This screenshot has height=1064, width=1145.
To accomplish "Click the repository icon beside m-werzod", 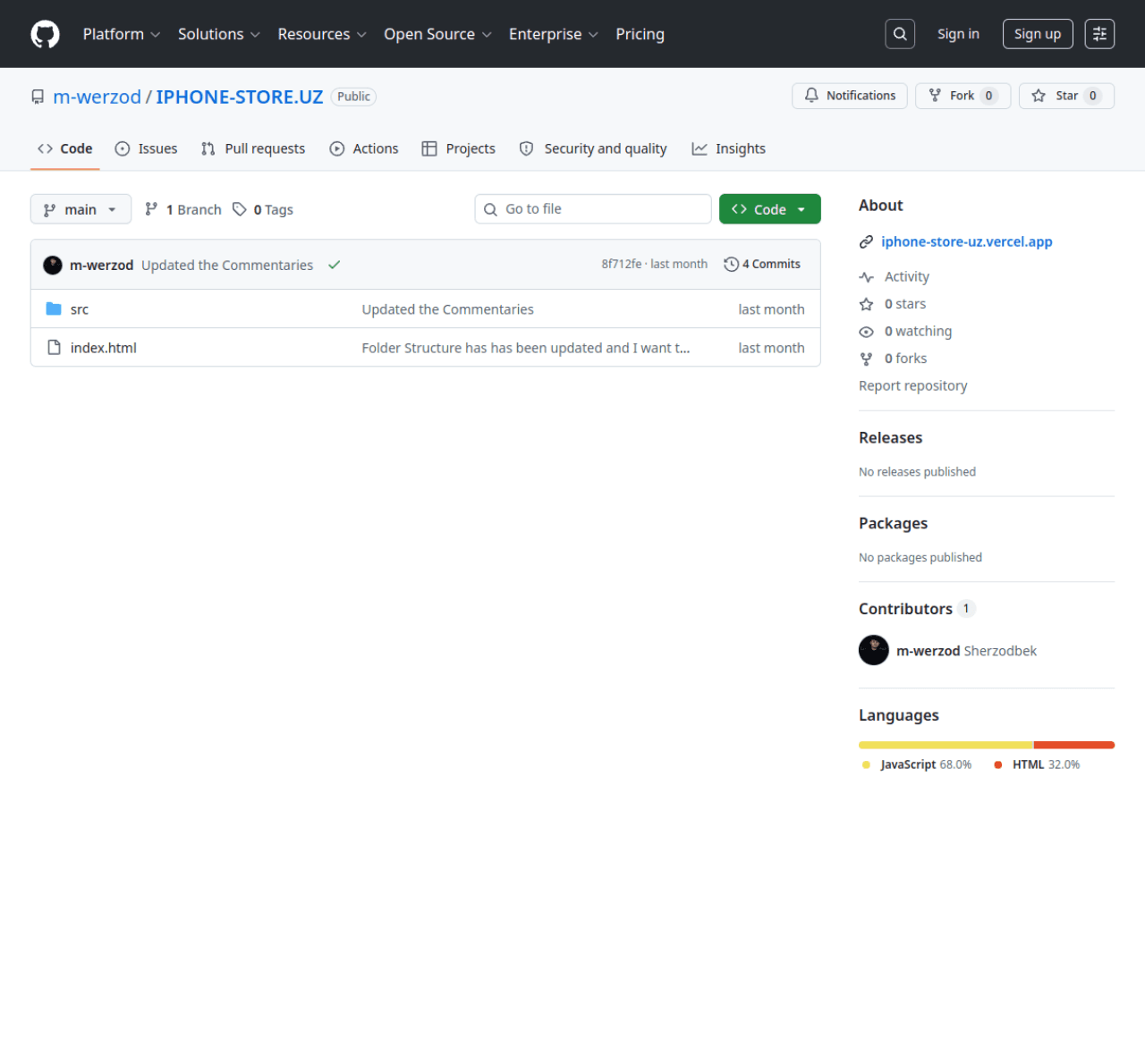I will click(x=38, y=97).
